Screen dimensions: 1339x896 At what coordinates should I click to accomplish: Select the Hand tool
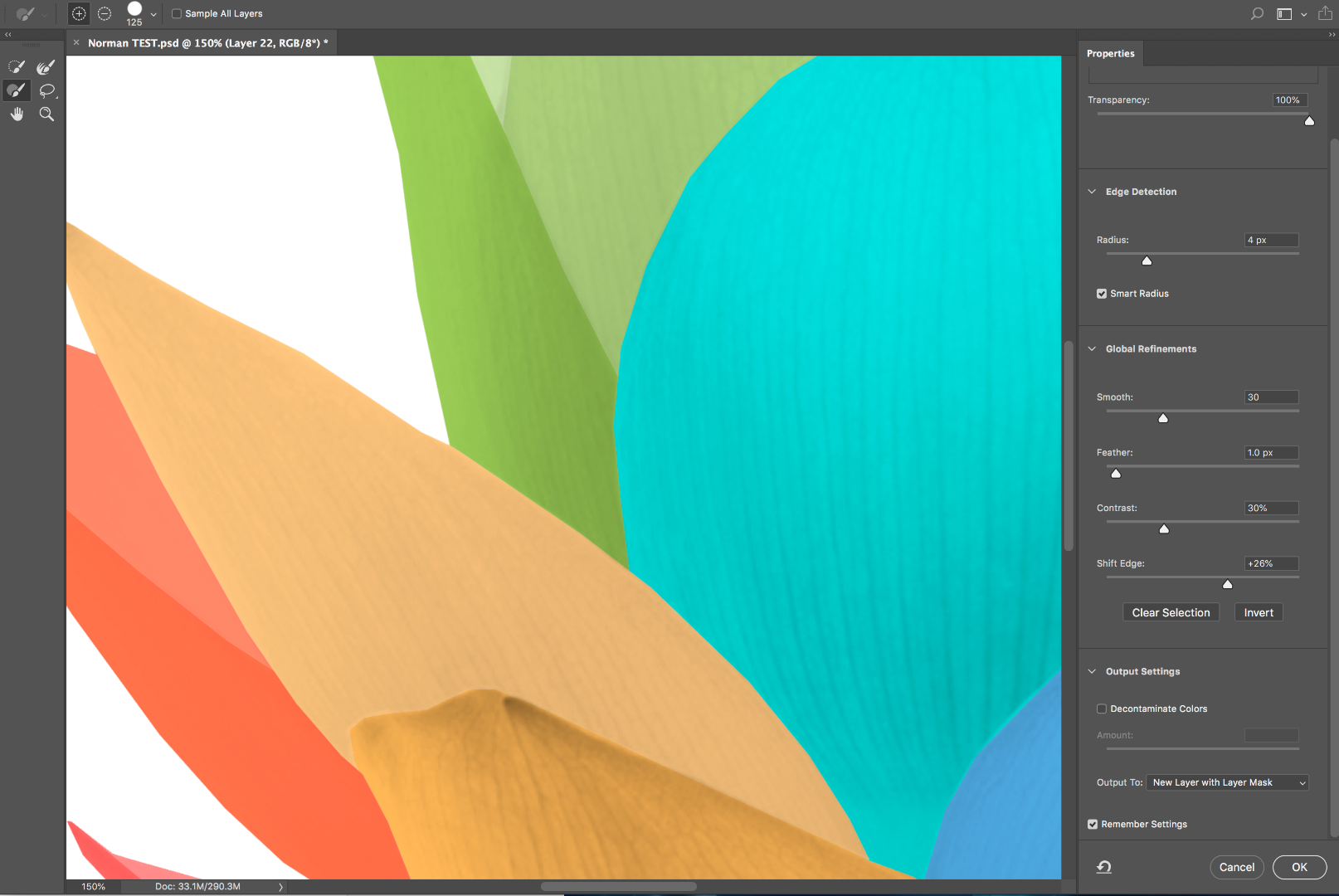click(x=17, y=114)
